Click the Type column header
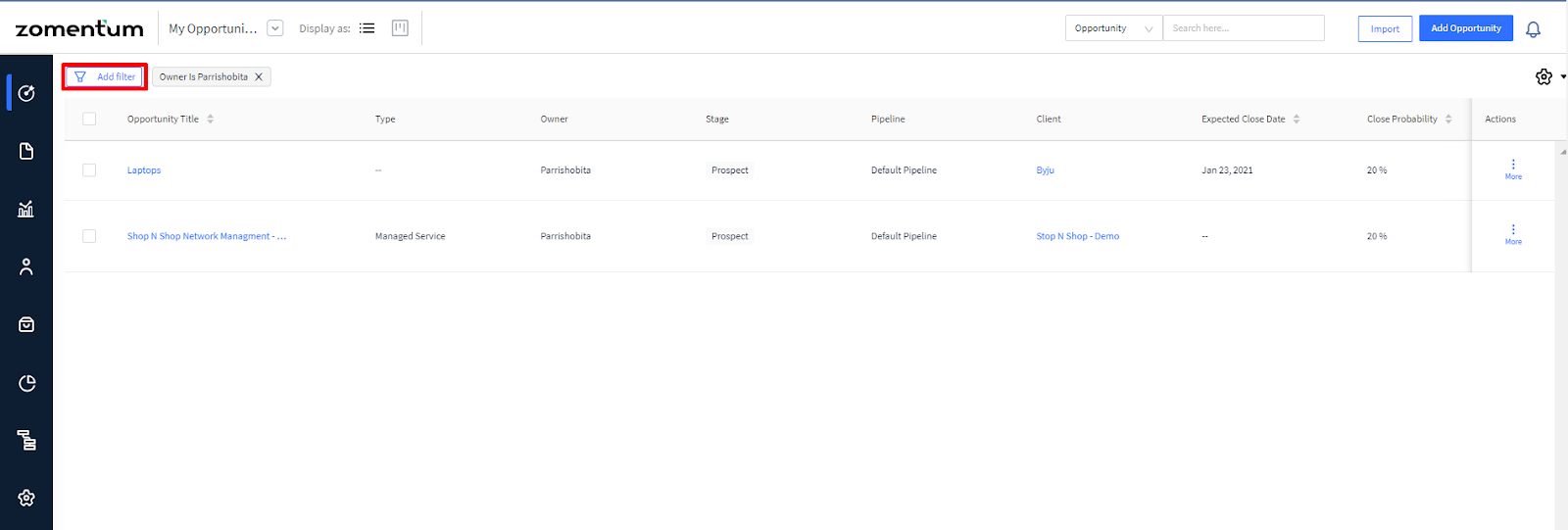 [x=385, y=119]
